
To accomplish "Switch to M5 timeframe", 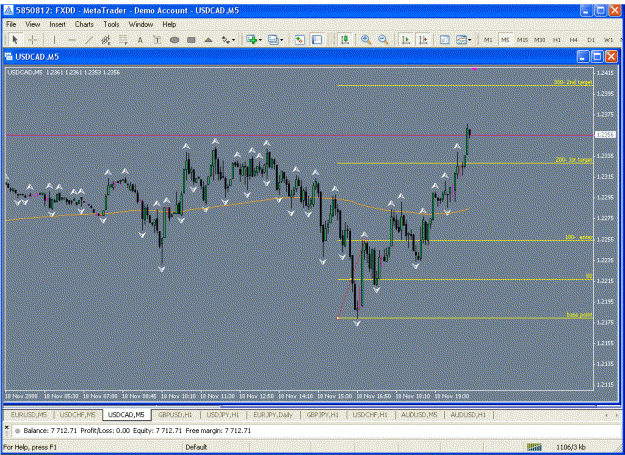I will (505, 40).
